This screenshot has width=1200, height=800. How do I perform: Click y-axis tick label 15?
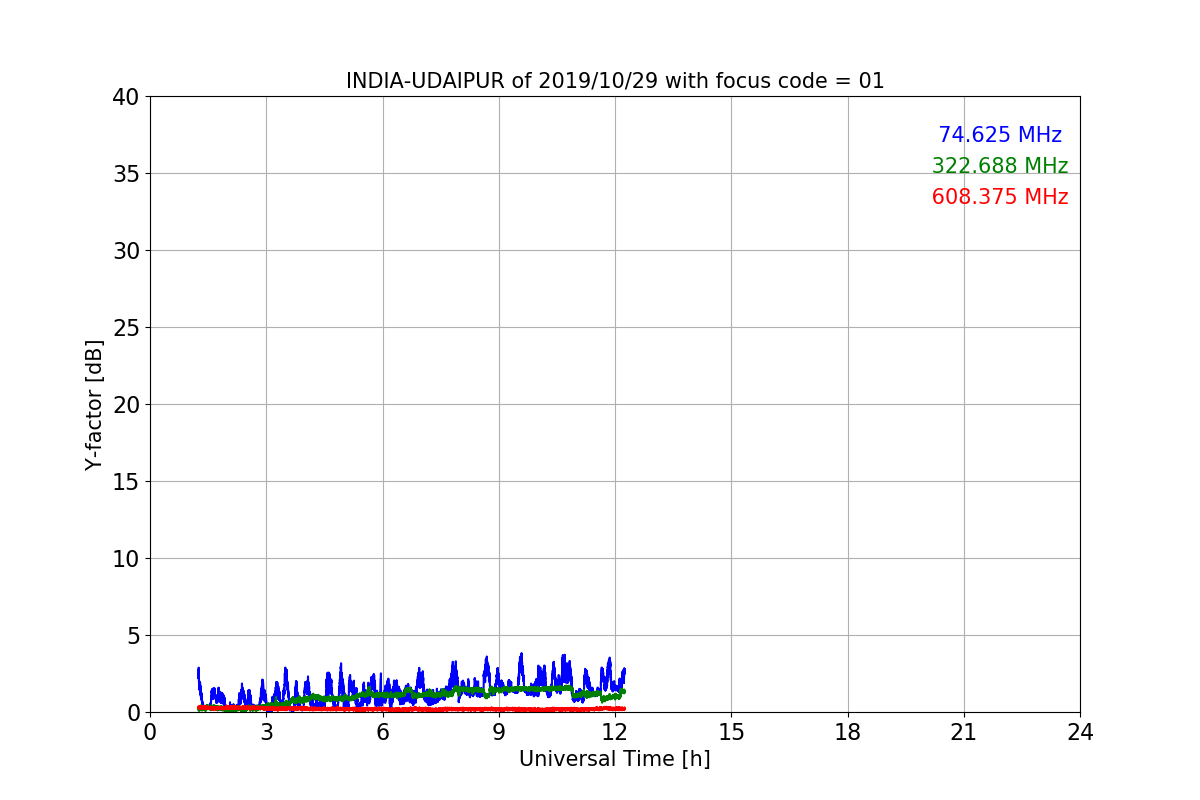[x=126, y=482]
